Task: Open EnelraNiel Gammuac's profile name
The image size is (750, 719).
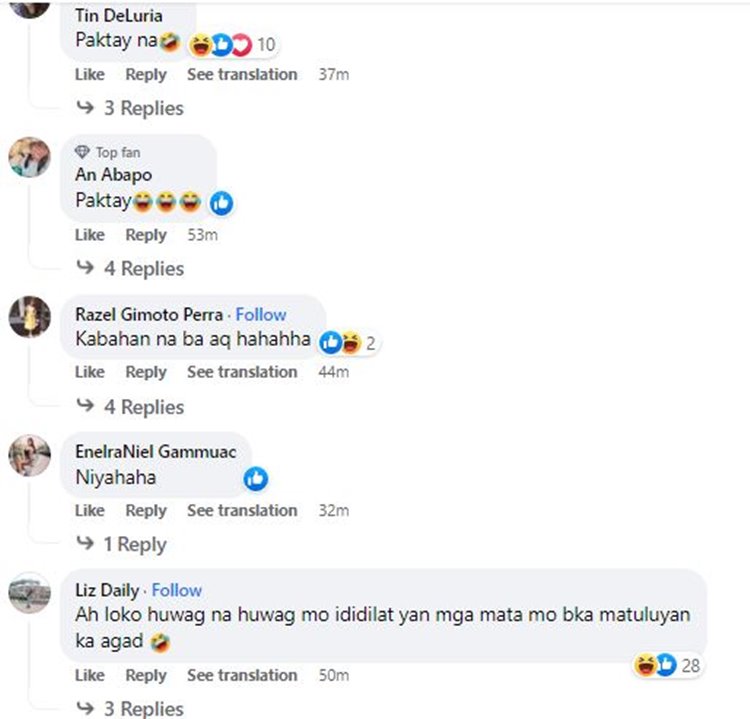Action: 155,452
